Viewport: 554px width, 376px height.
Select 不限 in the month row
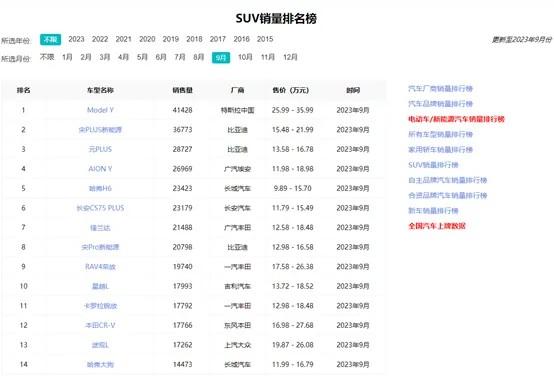pyautogui.click(x=47, y=57)
